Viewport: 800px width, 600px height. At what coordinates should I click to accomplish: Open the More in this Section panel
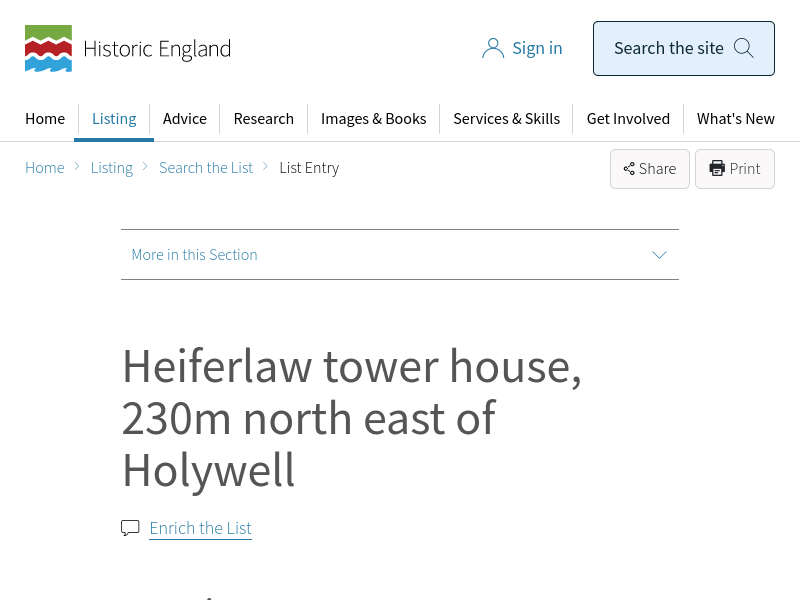coord(194,255)
